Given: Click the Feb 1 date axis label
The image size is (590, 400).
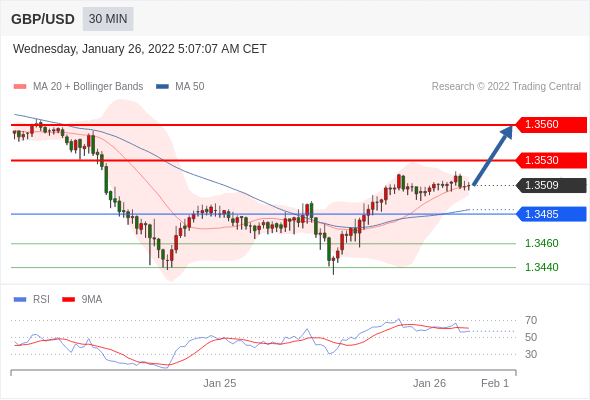Looking at the screenshot, I should (495, 383).
